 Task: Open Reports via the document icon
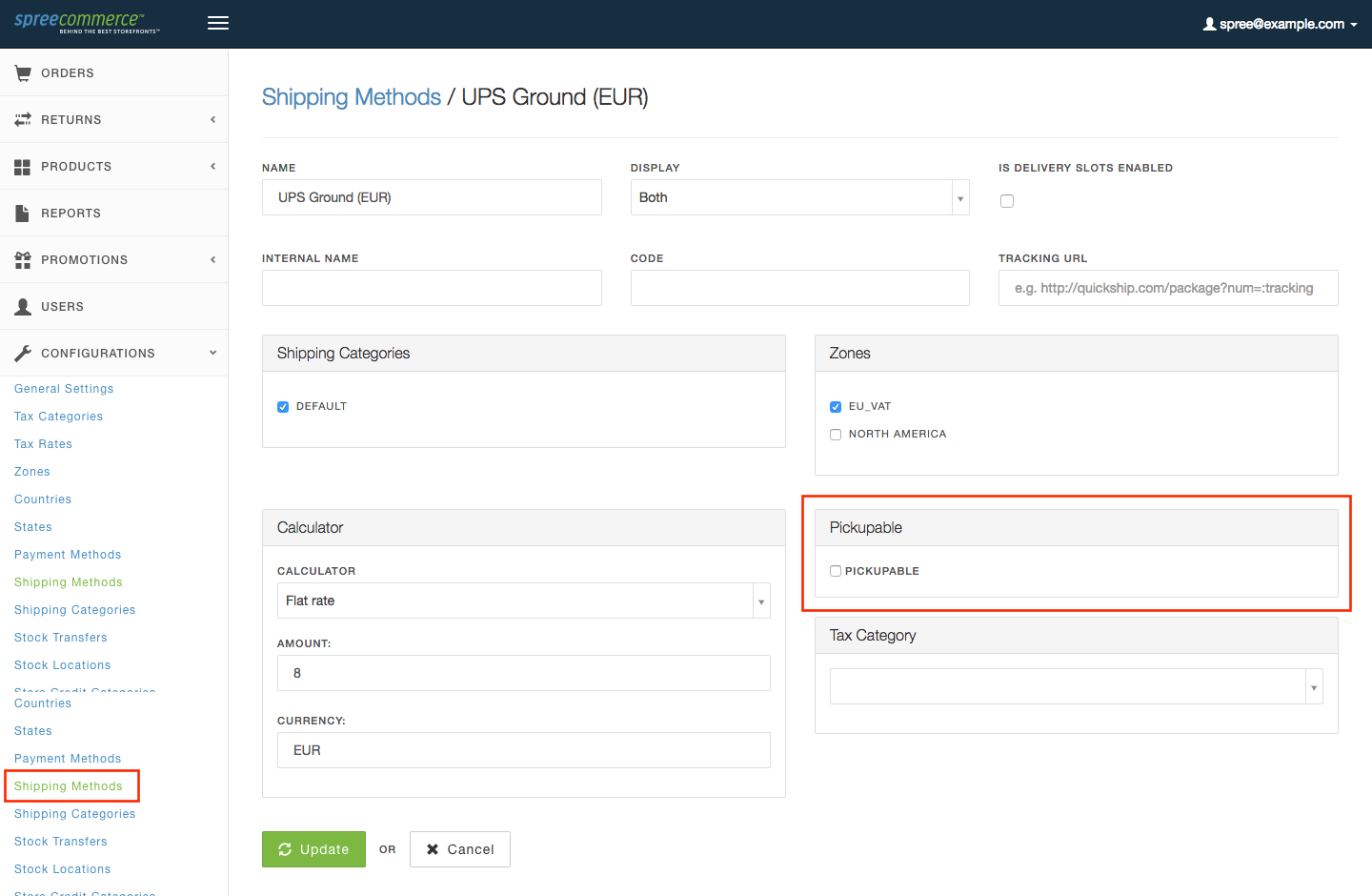point(23,214)
